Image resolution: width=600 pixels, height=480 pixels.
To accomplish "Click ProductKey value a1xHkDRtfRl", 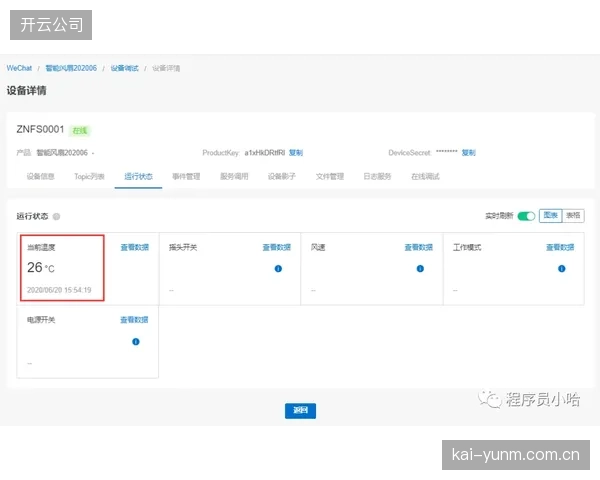I will pos(265,153).
